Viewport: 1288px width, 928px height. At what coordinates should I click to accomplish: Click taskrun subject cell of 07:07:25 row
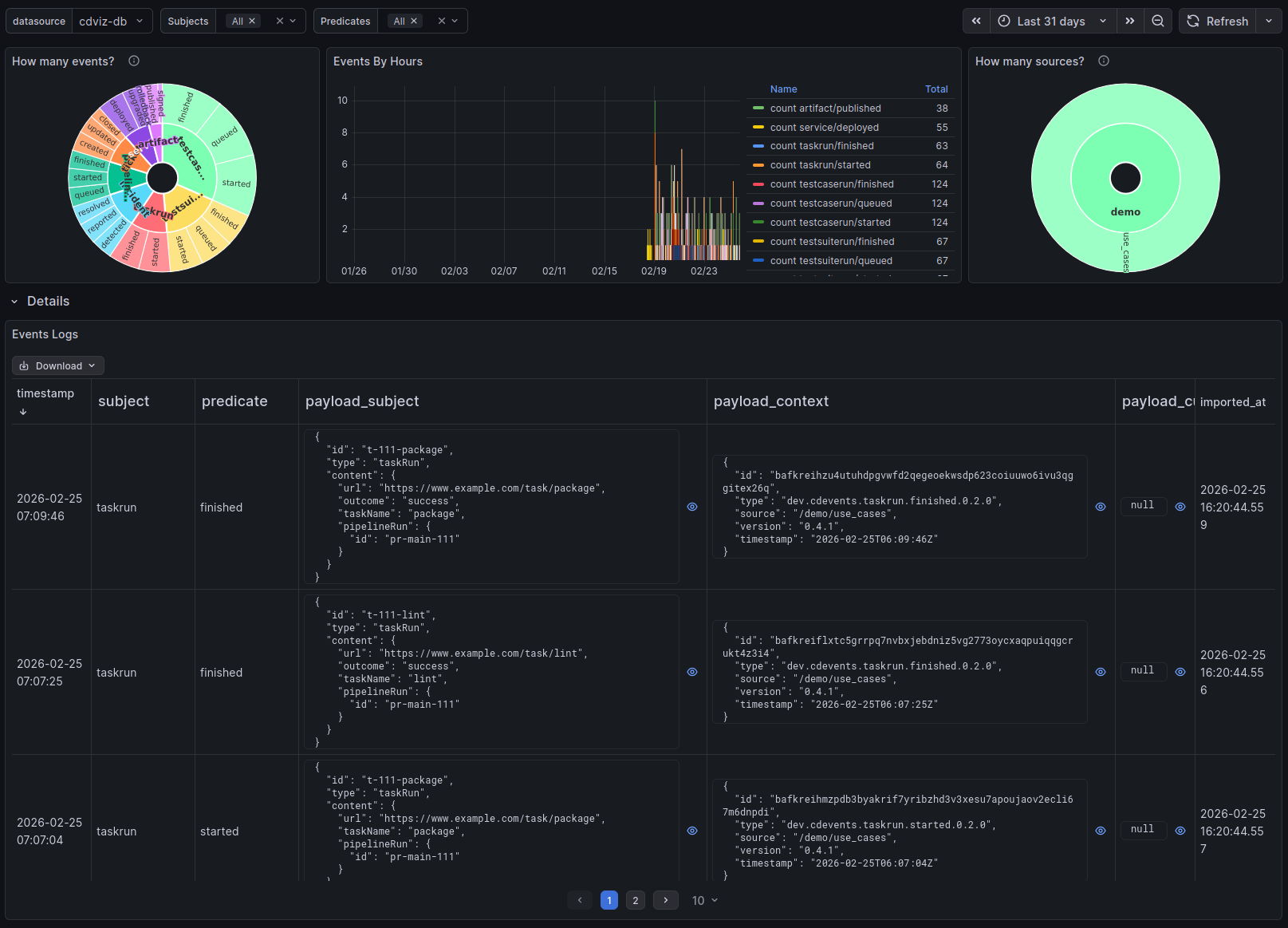116,673
